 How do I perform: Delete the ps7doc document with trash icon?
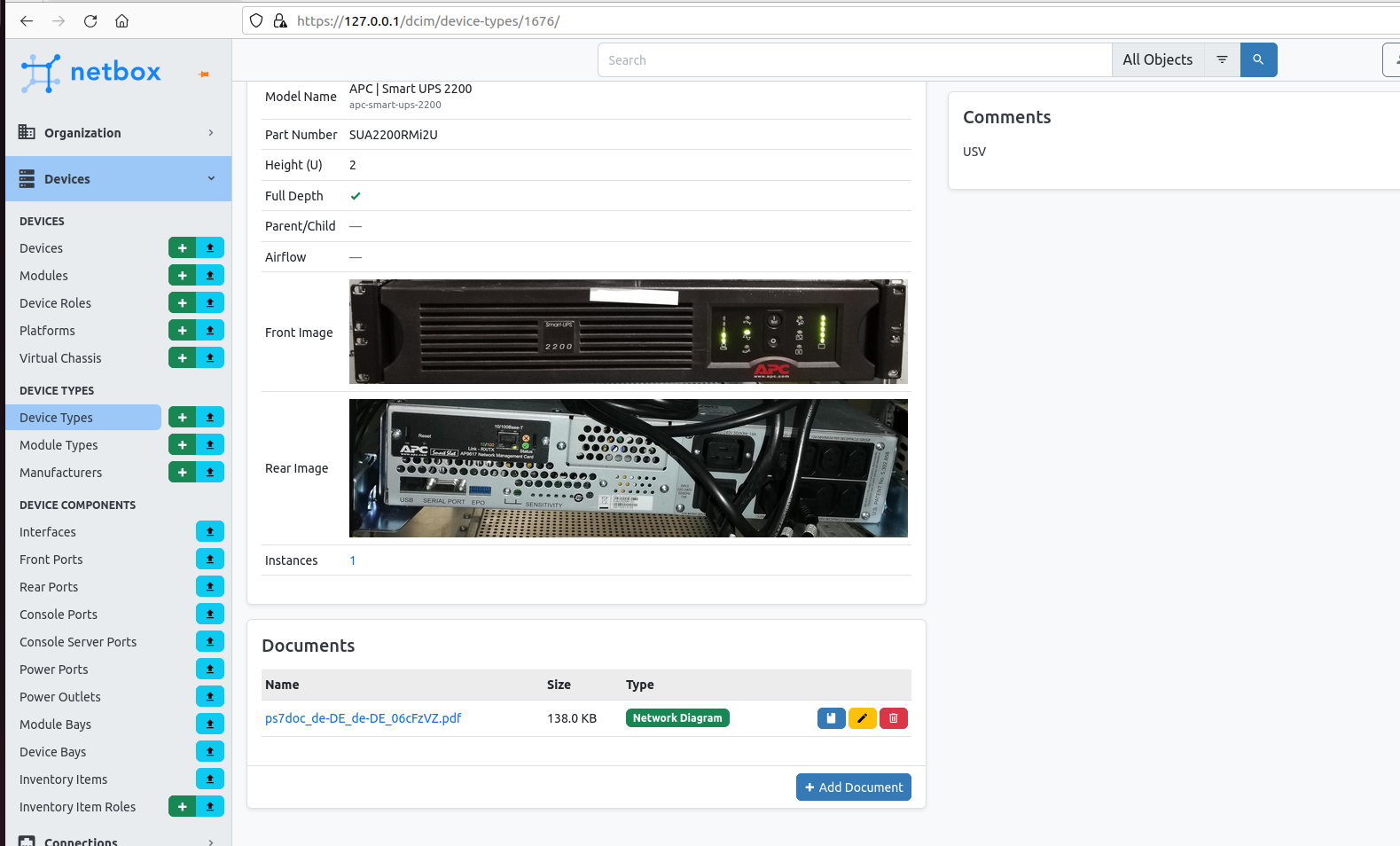click(893, 718)
